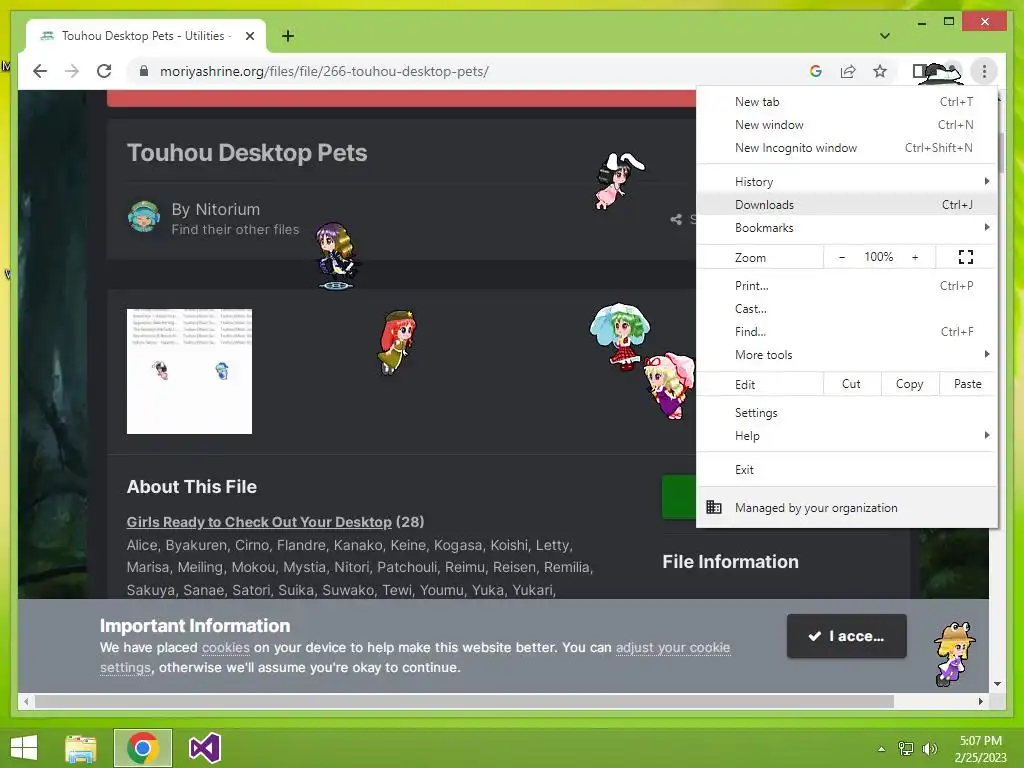The height and width of the screenshot is (768, 1024).
Task: Click Paste in the Edit row
Action: [968, 384]
